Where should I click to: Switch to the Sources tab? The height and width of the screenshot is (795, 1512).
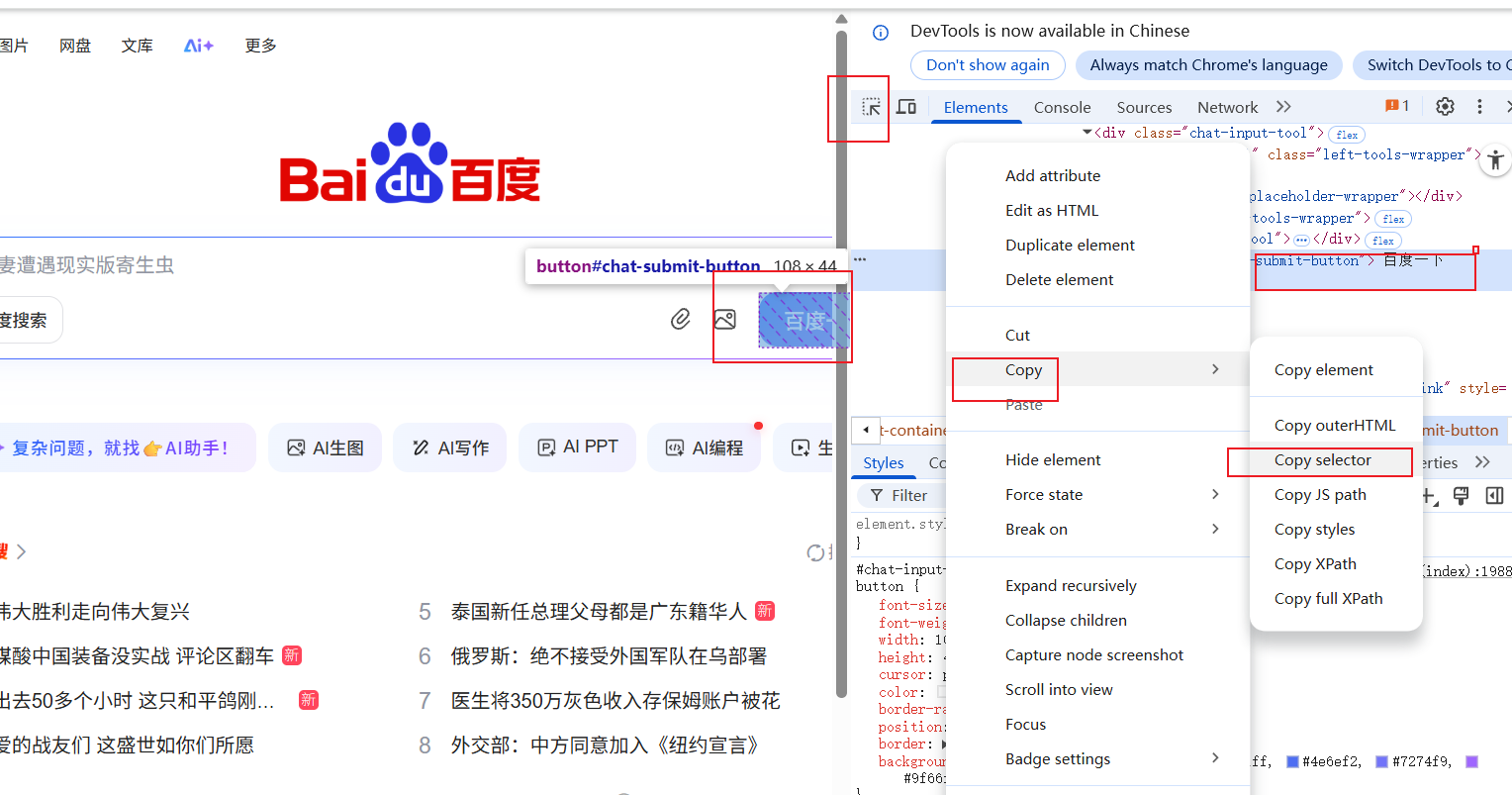(1144, 107)
